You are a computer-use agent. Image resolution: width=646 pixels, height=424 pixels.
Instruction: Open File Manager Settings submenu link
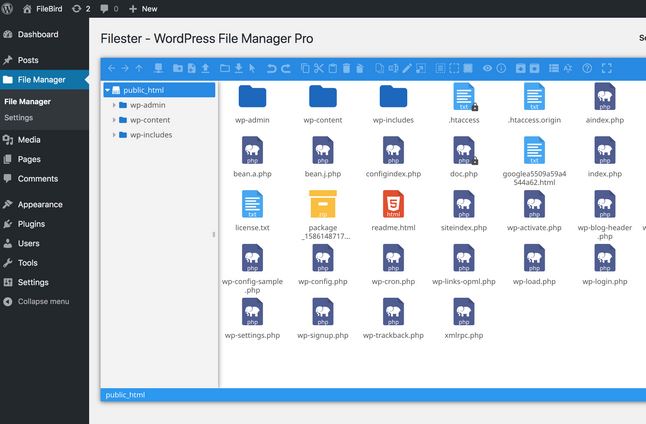tap(19, 117)
